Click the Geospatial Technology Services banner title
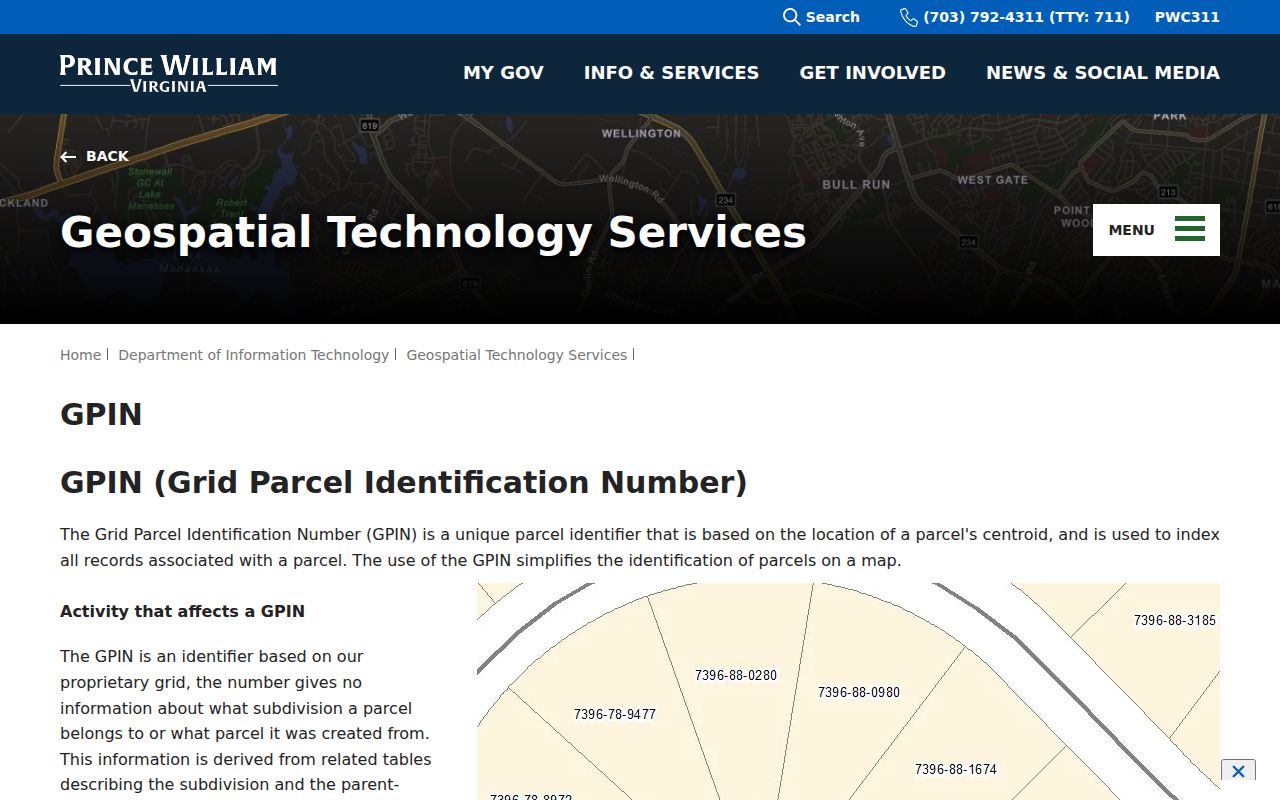The height and width of the screenshot is (800, 1280). (x=433, y=232)
